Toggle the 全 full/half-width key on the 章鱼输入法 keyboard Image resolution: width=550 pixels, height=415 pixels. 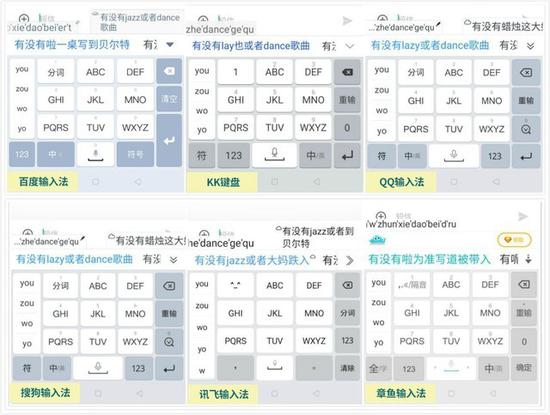coord(377,368)
